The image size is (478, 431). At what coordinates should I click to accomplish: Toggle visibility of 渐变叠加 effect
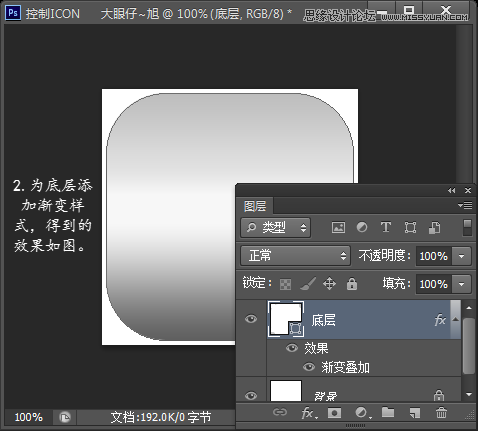tap(309, 367)
